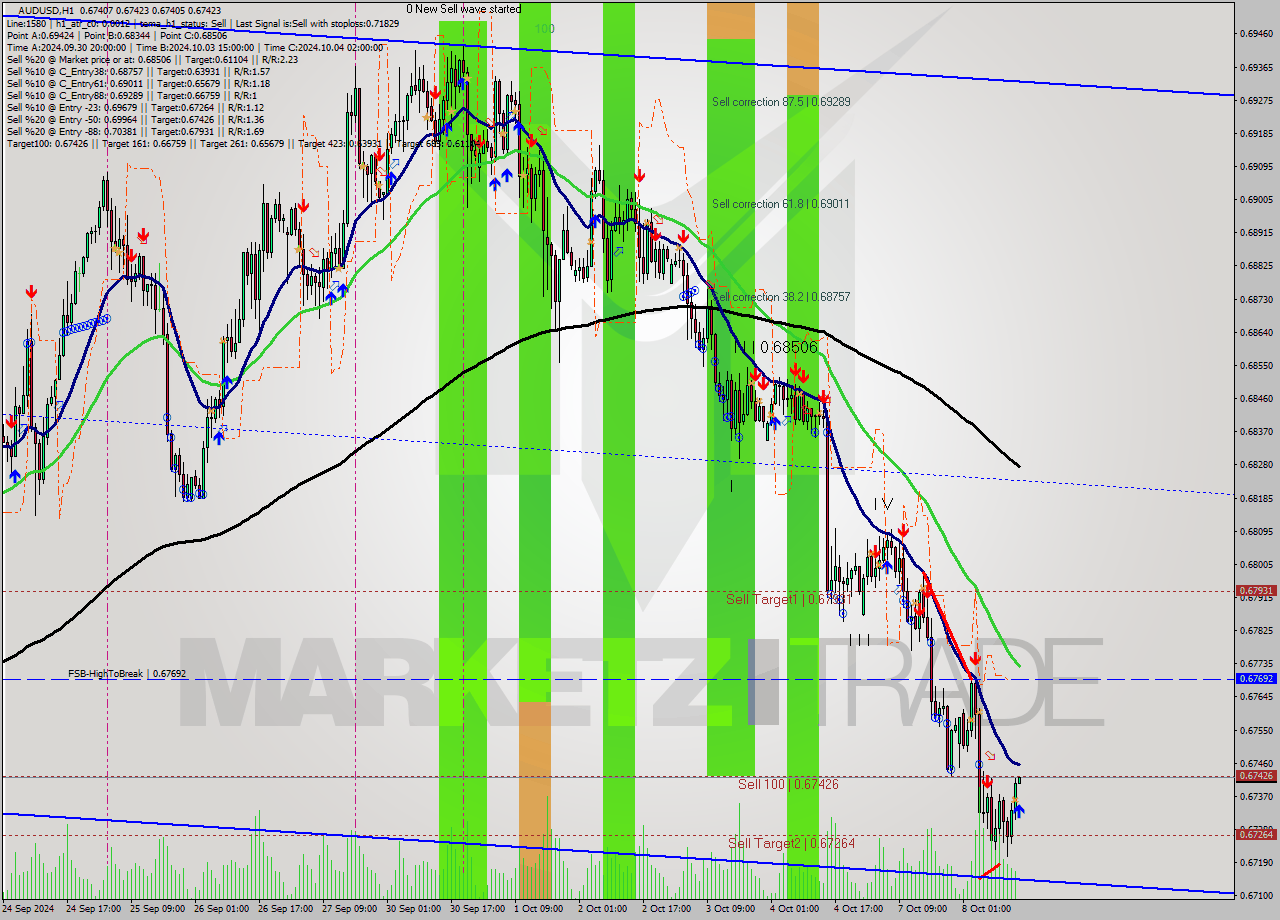The image size is (1280, 920).
Task: Click the '27 Sep 09:00' time axis label
Action: [x=351, y=909]
